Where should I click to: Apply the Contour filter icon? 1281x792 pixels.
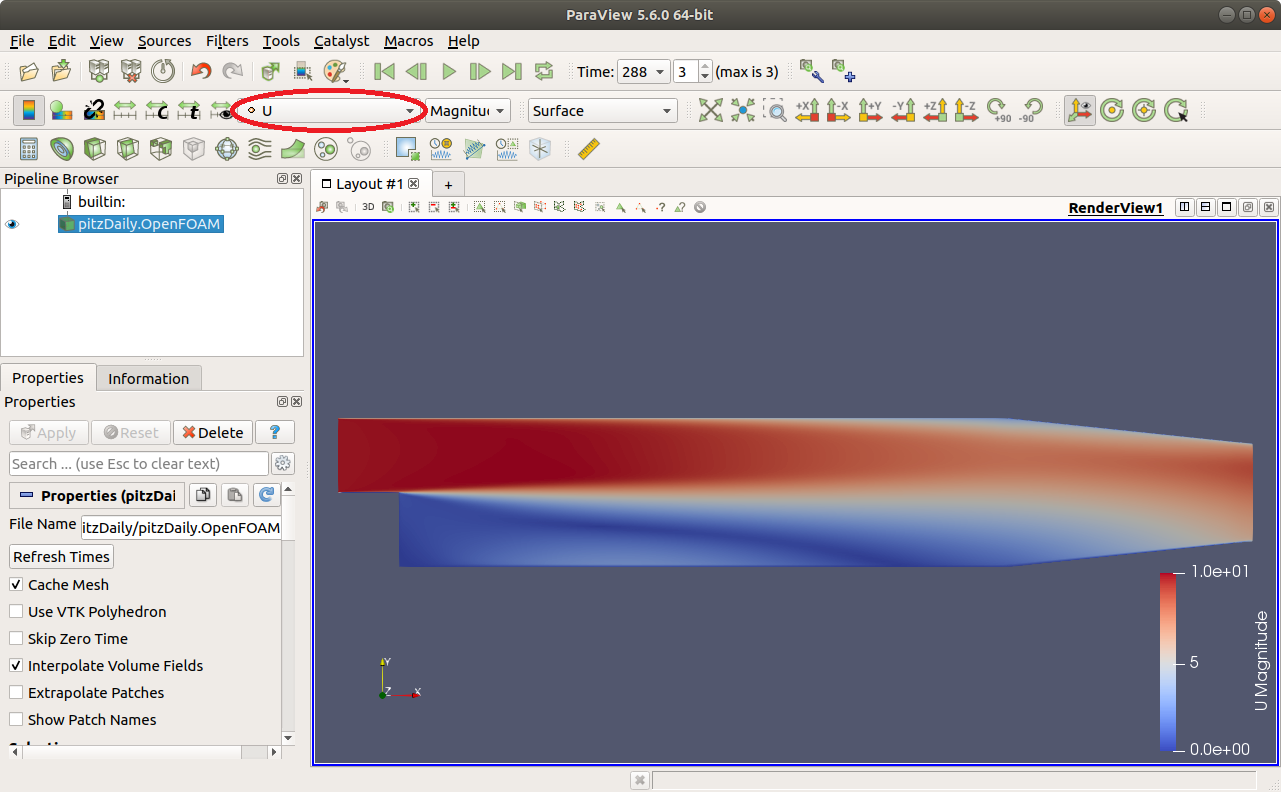62,149
